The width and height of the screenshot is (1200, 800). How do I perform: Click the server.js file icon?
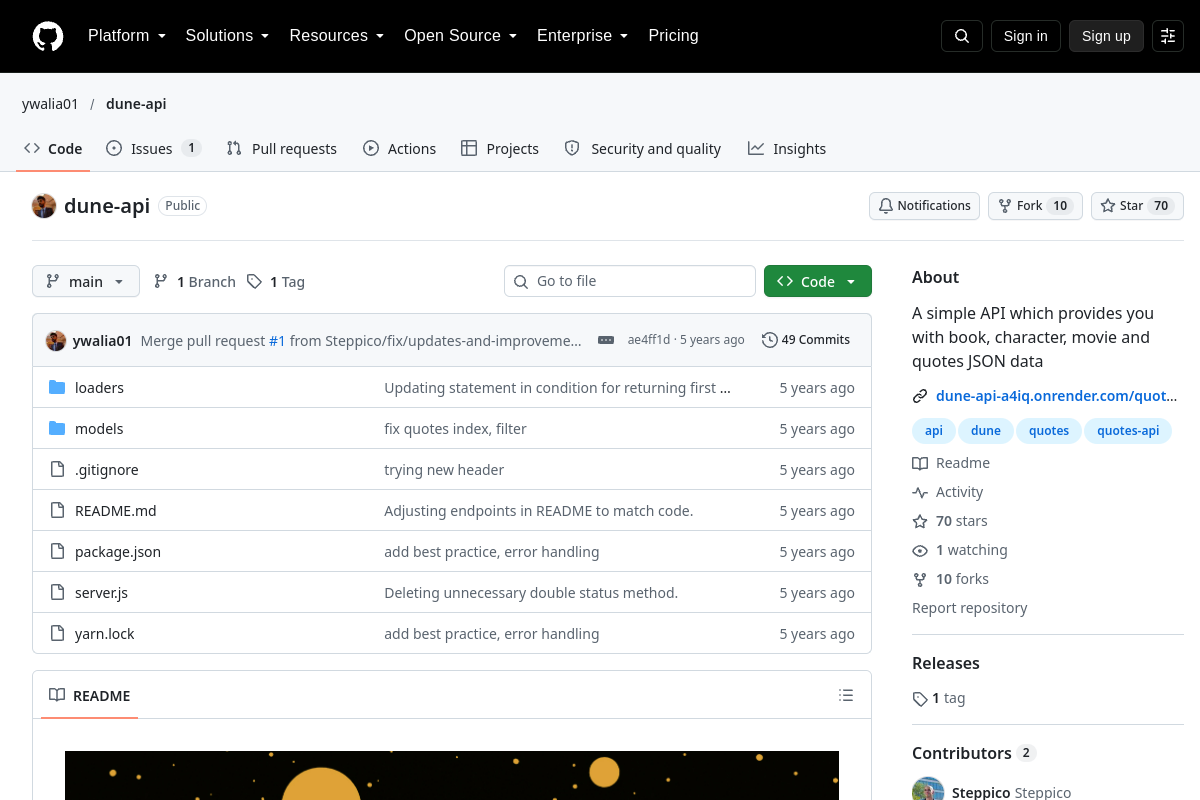click(x=57, y=593)
